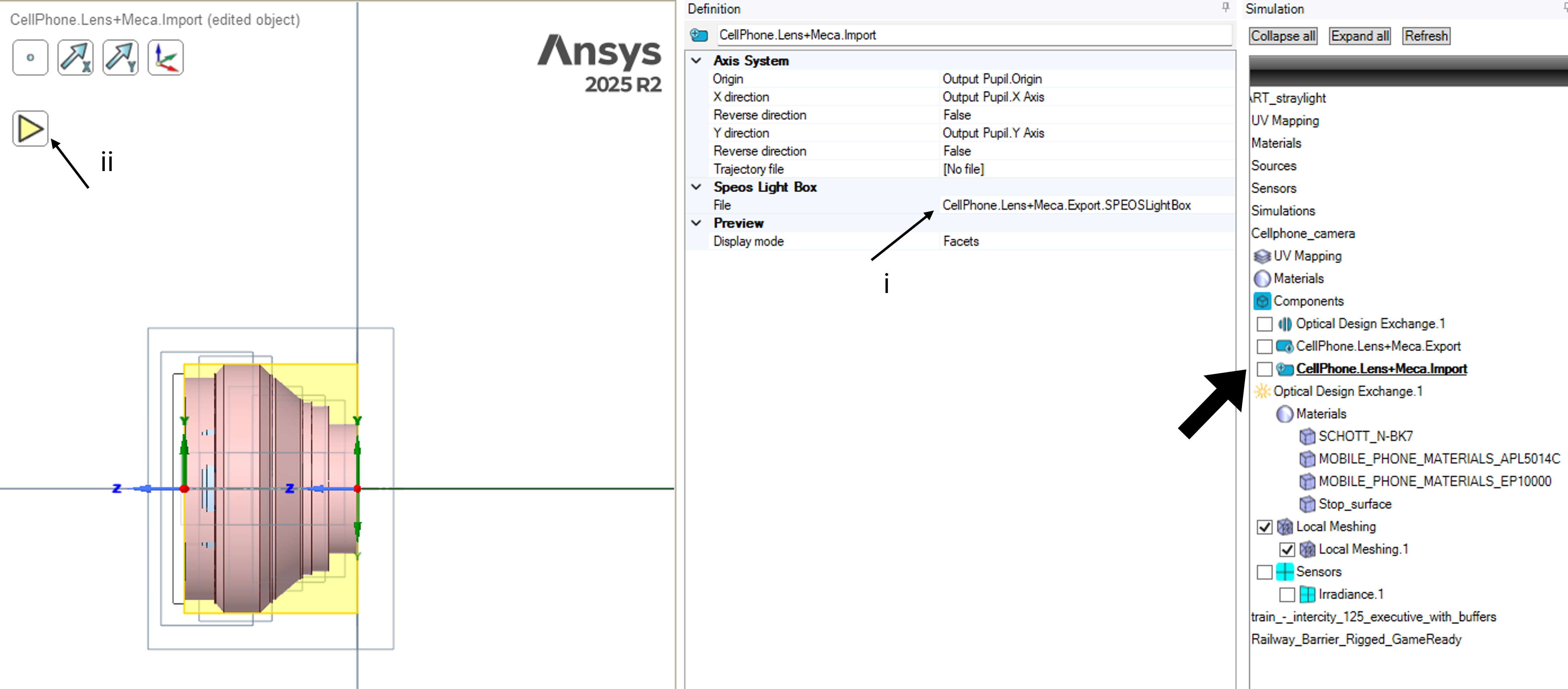This screenshot has height=689, width=1568.
Task: Tick the CellPhone.Lens+Meca.Export checkbox
Action: (x=1264, y=346)
